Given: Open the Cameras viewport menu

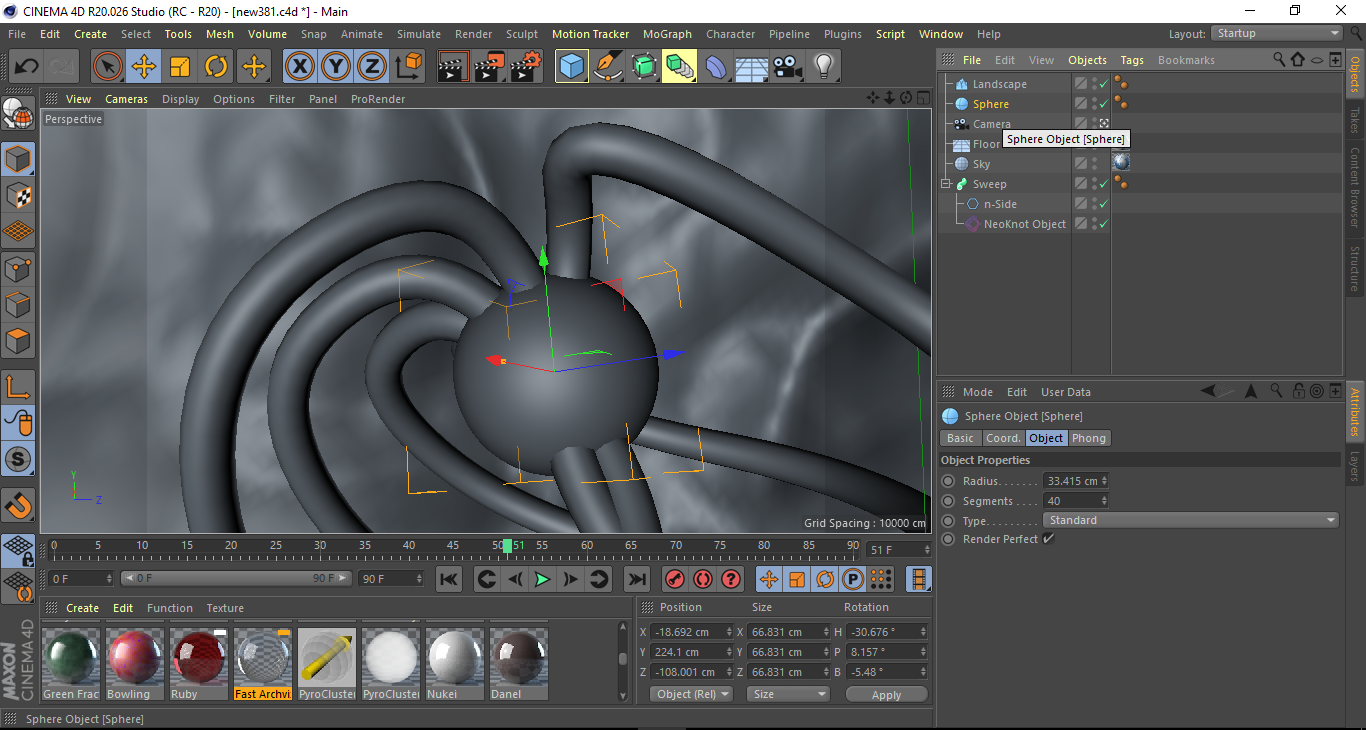Looking at the screenshot, I should click(127, 99).
